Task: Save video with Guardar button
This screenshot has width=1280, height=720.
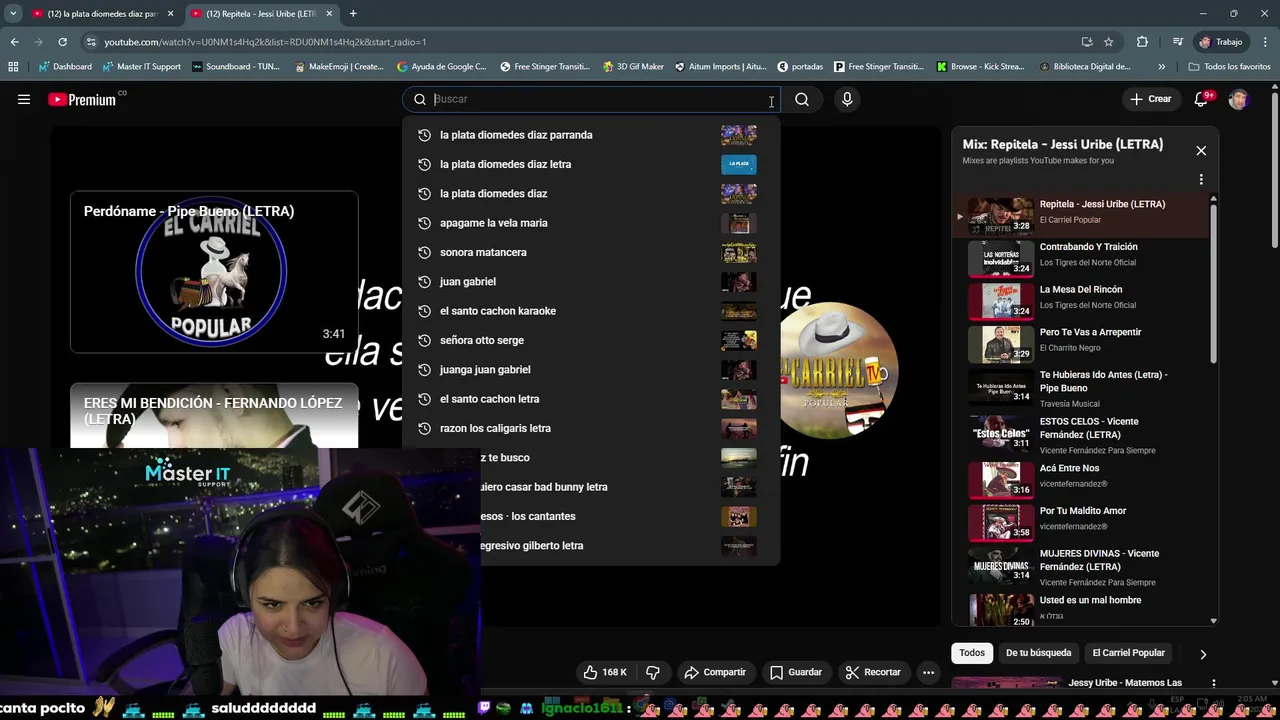Action: (796, 672)
